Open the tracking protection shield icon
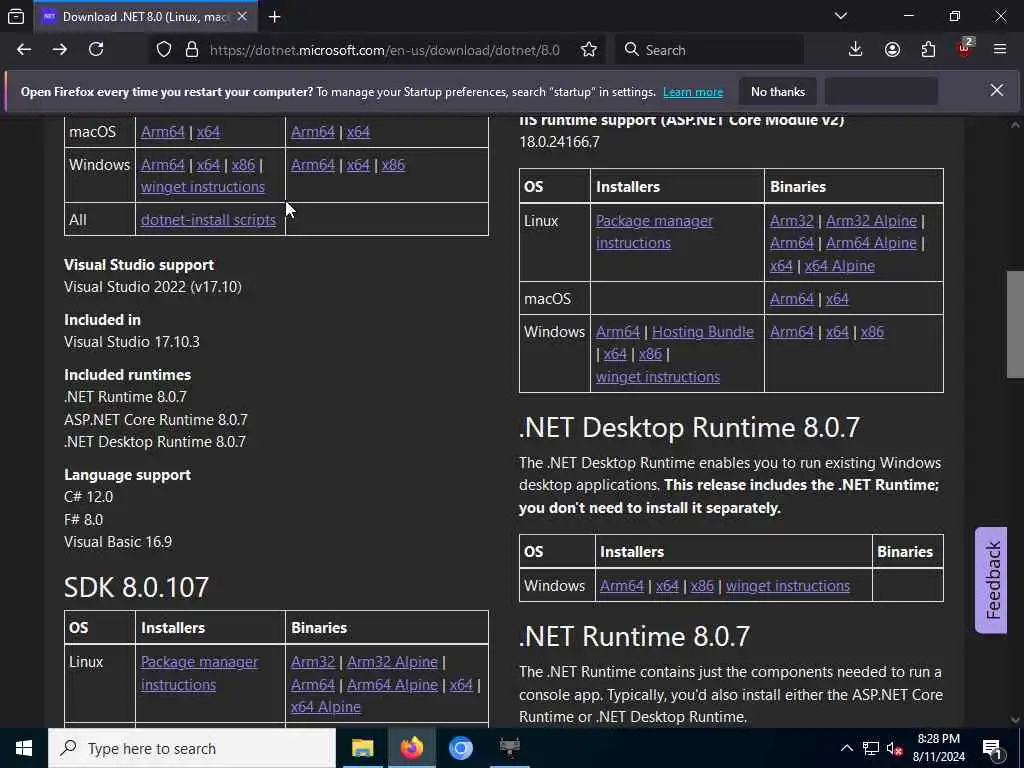The width and height of the screenshot is (1024, 768). click(x=164, y=50)
